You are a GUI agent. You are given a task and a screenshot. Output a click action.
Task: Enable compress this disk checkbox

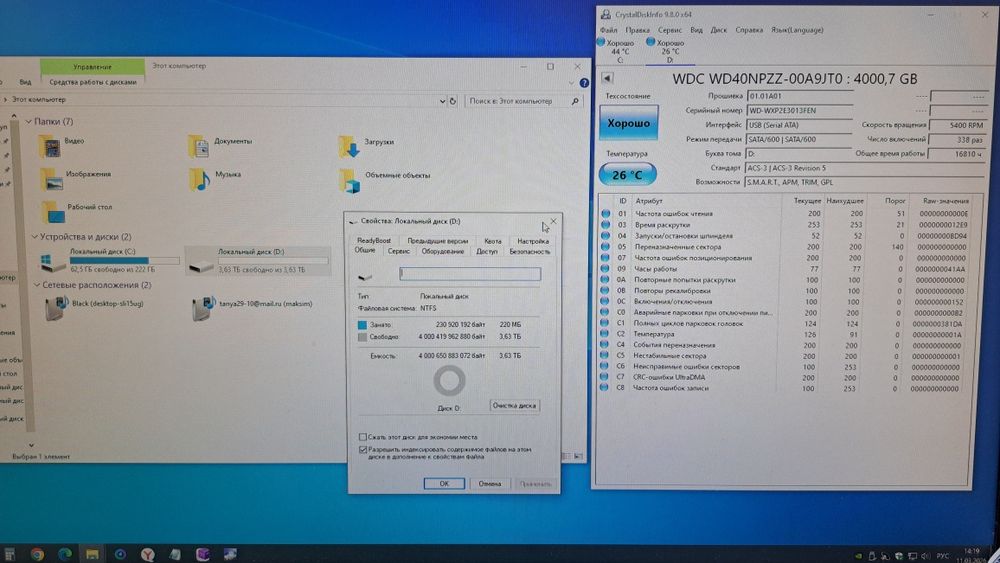[362, 437]
